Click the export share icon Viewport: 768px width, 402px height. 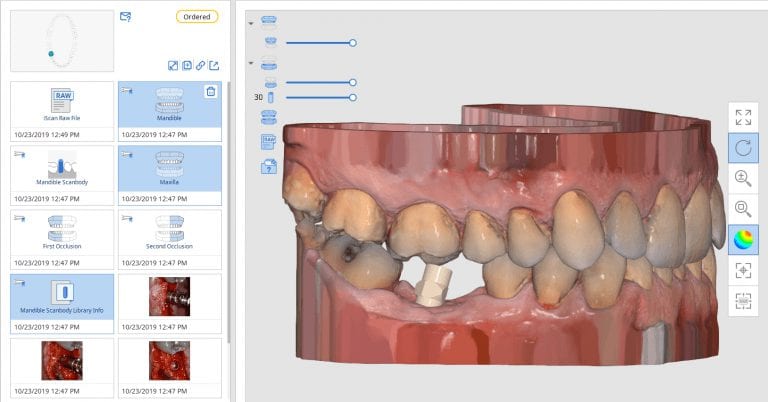(214, 66)
